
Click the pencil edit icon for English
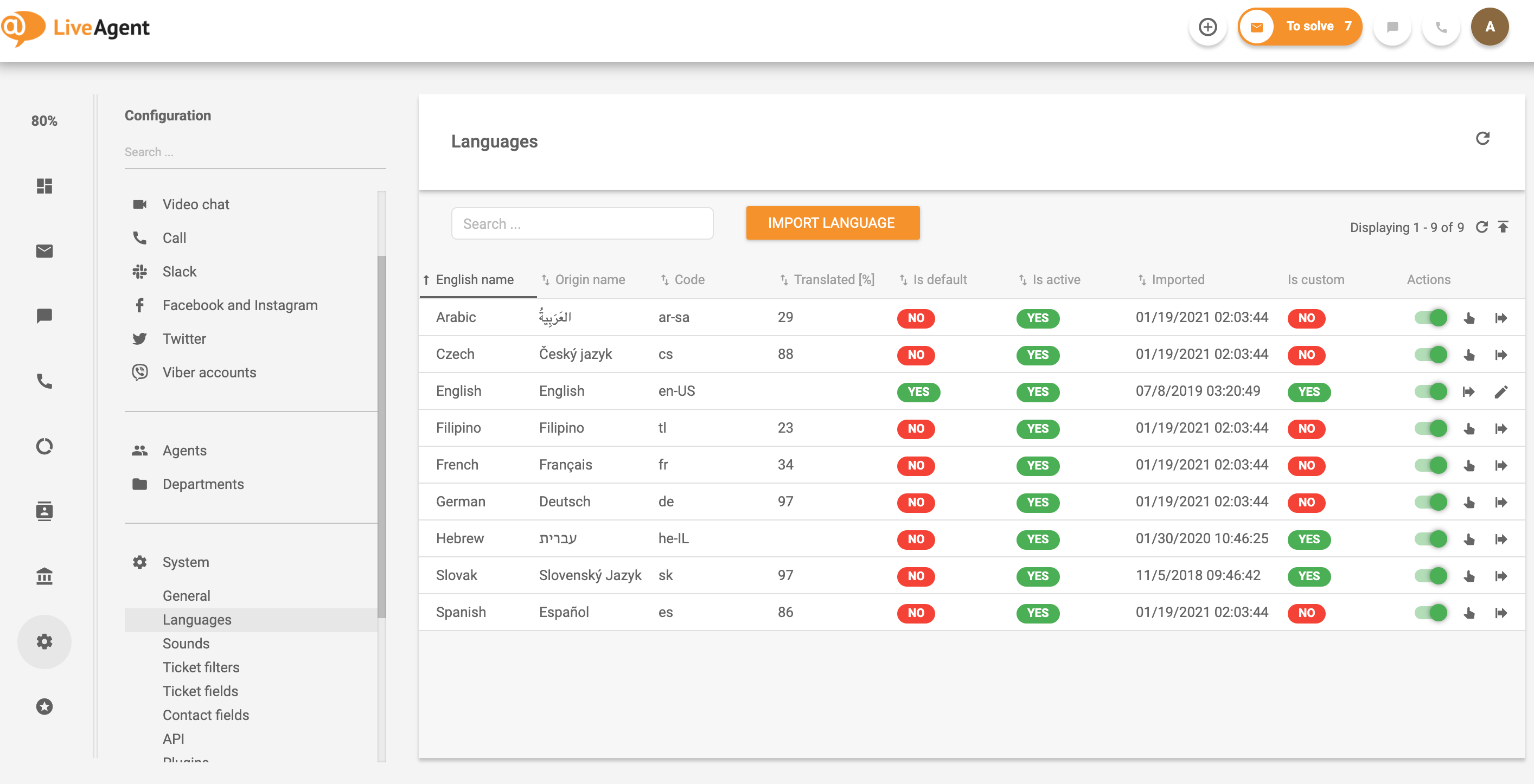(1501, 391)
